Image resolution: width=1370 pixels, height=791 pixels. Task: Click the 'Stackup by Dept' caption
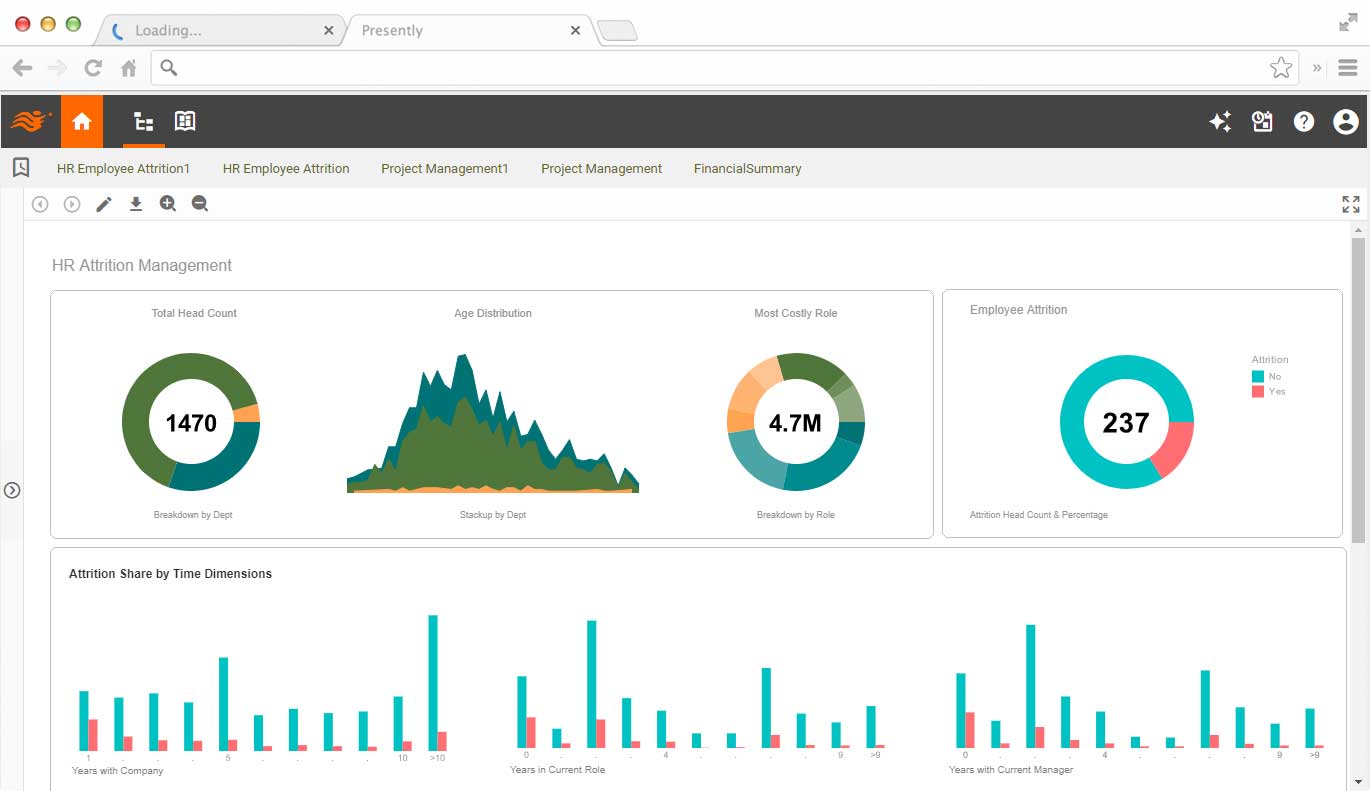pyautogui.click(x=493, y=515)
